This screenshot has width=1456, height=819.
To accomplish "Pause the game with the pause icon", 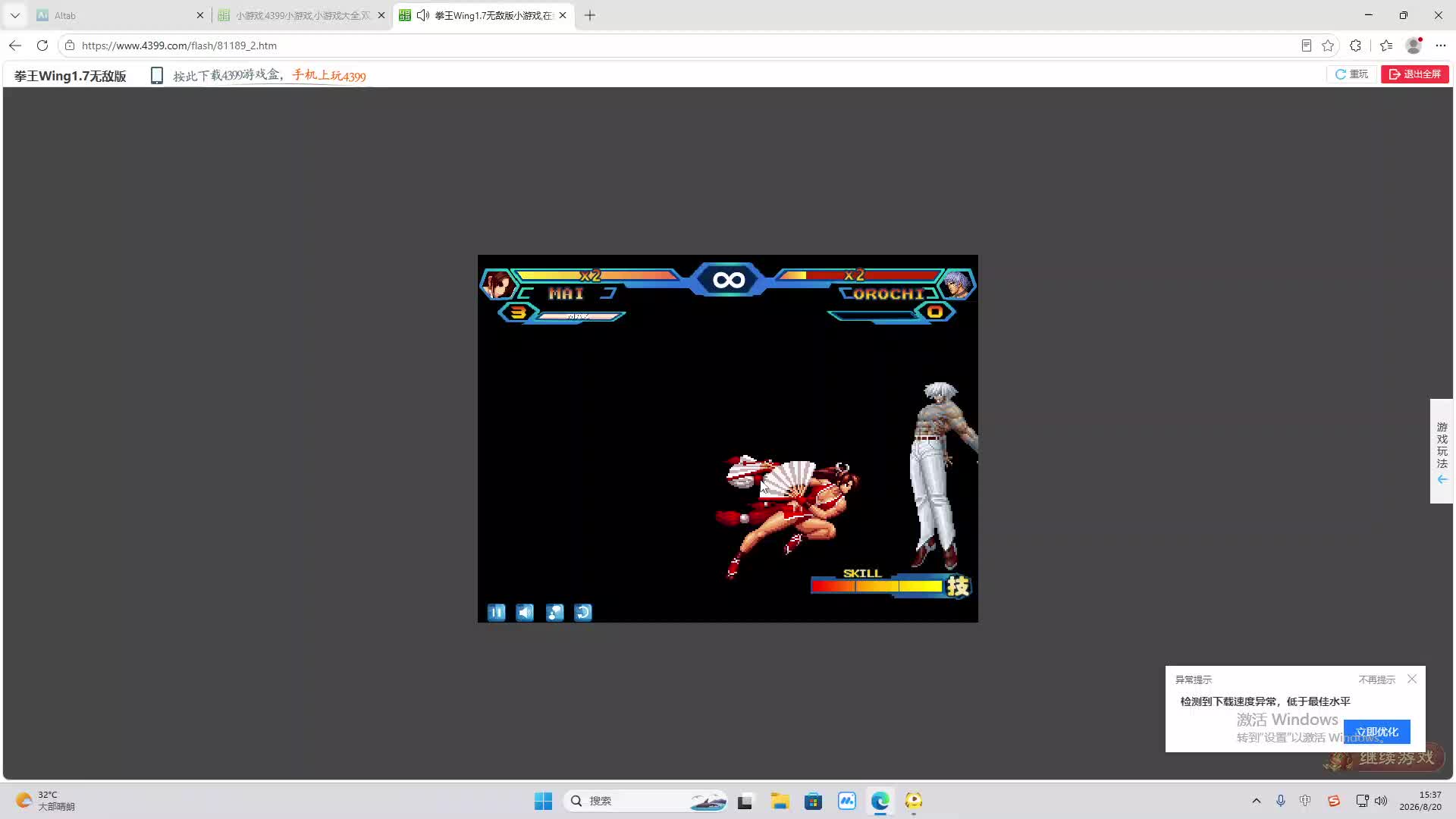I will coord(496,612).
